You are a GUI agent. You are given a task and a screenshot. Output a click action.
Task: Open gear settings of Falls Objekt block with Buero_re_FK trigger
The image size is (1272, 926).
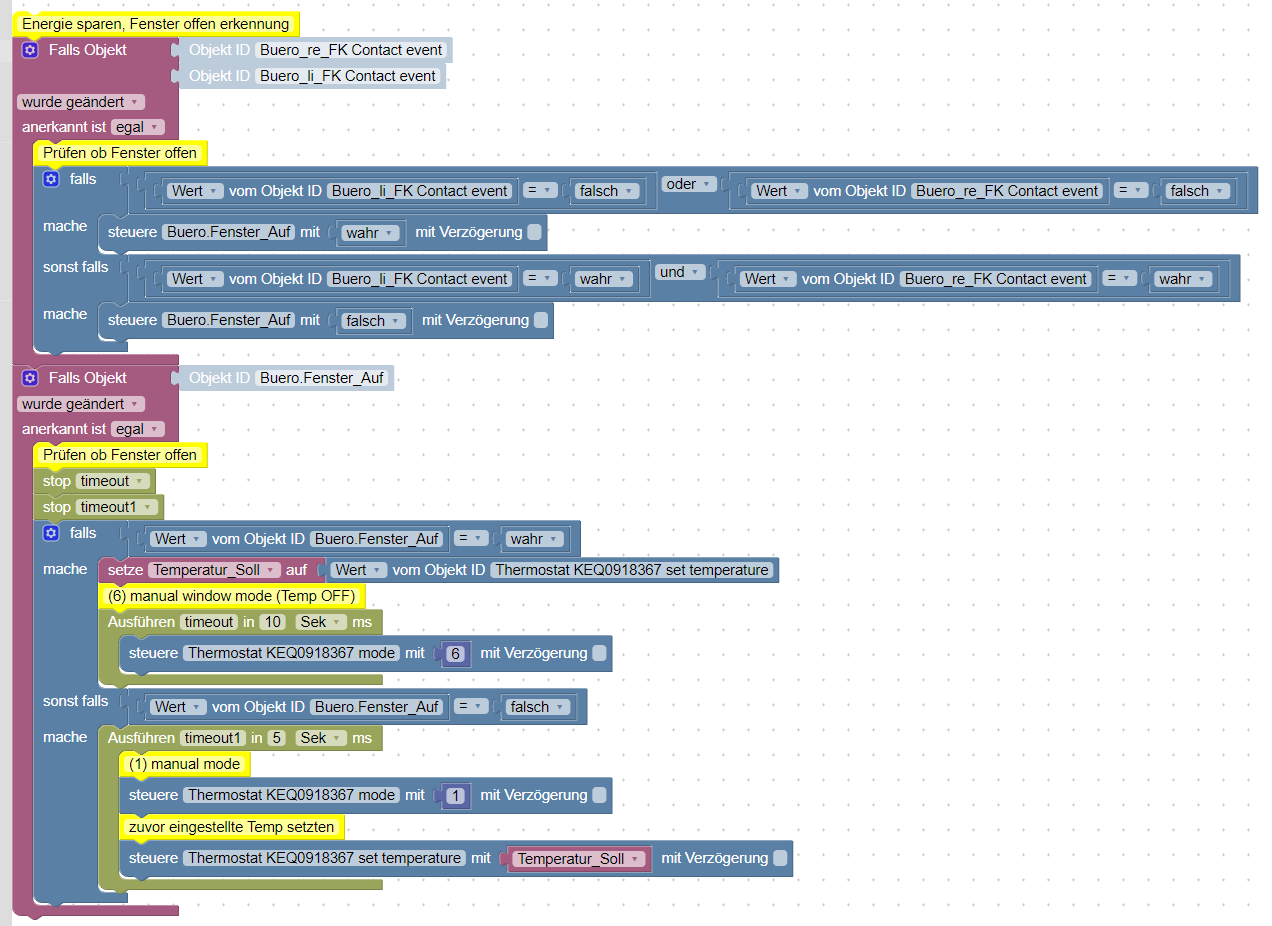tap(30, 50)
